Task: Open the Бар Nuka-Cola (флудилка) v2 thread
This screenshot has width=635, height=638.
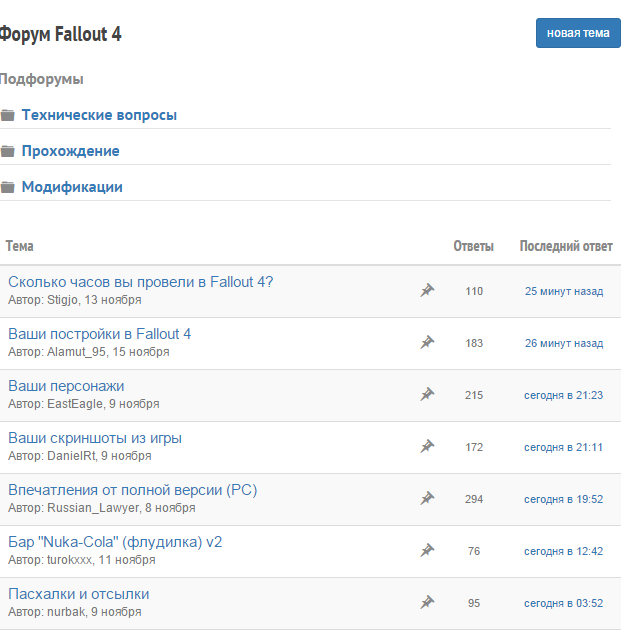Action: (x=115, y=542)
